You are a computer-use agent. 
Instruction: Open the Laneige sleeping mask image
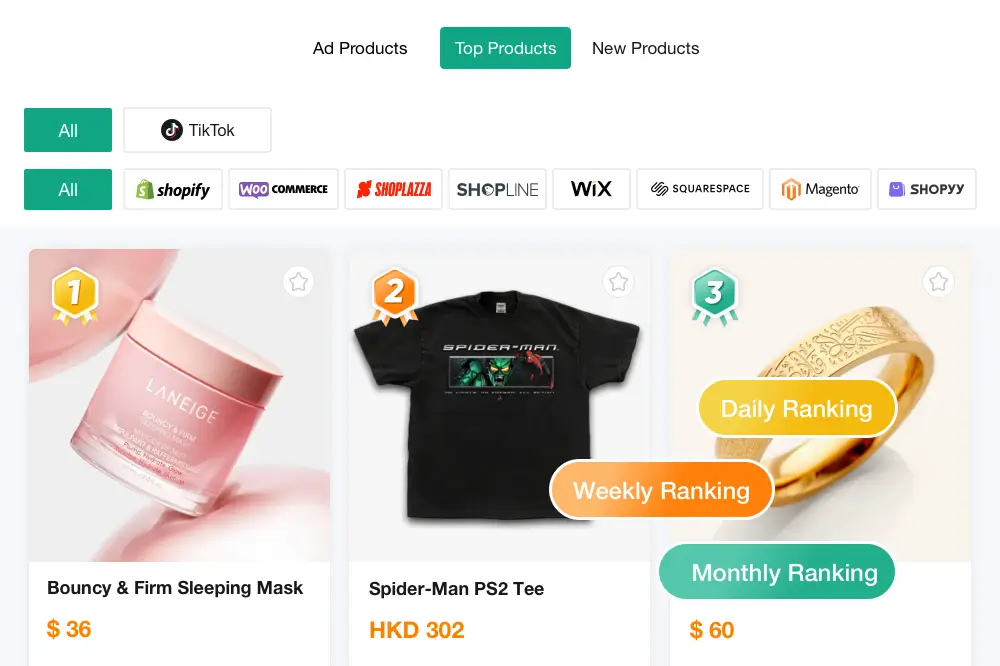point(180,406)
